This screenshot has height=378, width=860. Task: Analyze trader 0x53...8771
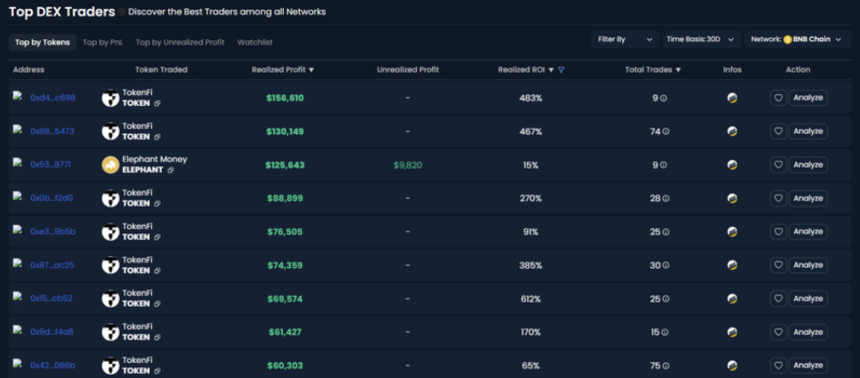click(x=808, y=165)
